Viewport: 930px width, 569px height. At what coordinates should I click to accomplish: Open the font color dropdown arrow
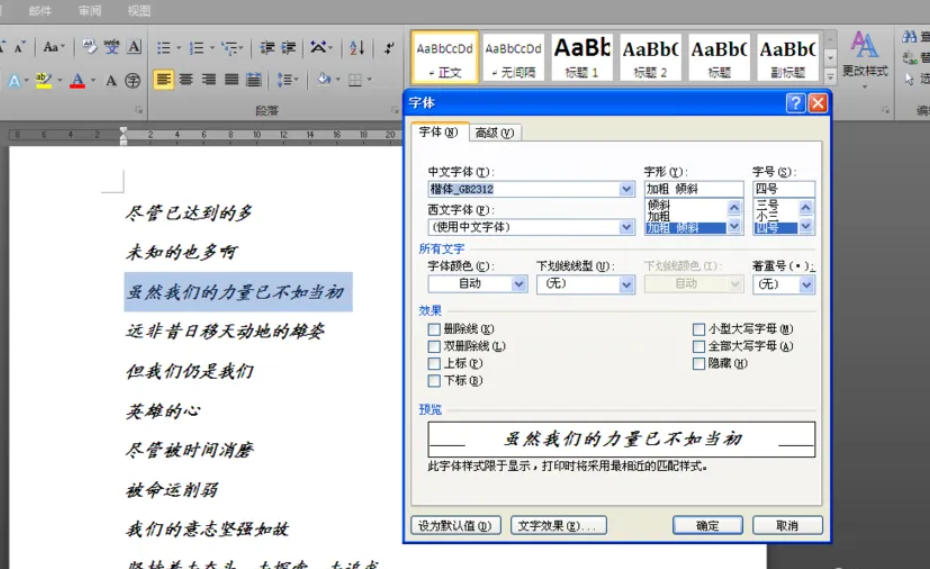coord(93,80)
